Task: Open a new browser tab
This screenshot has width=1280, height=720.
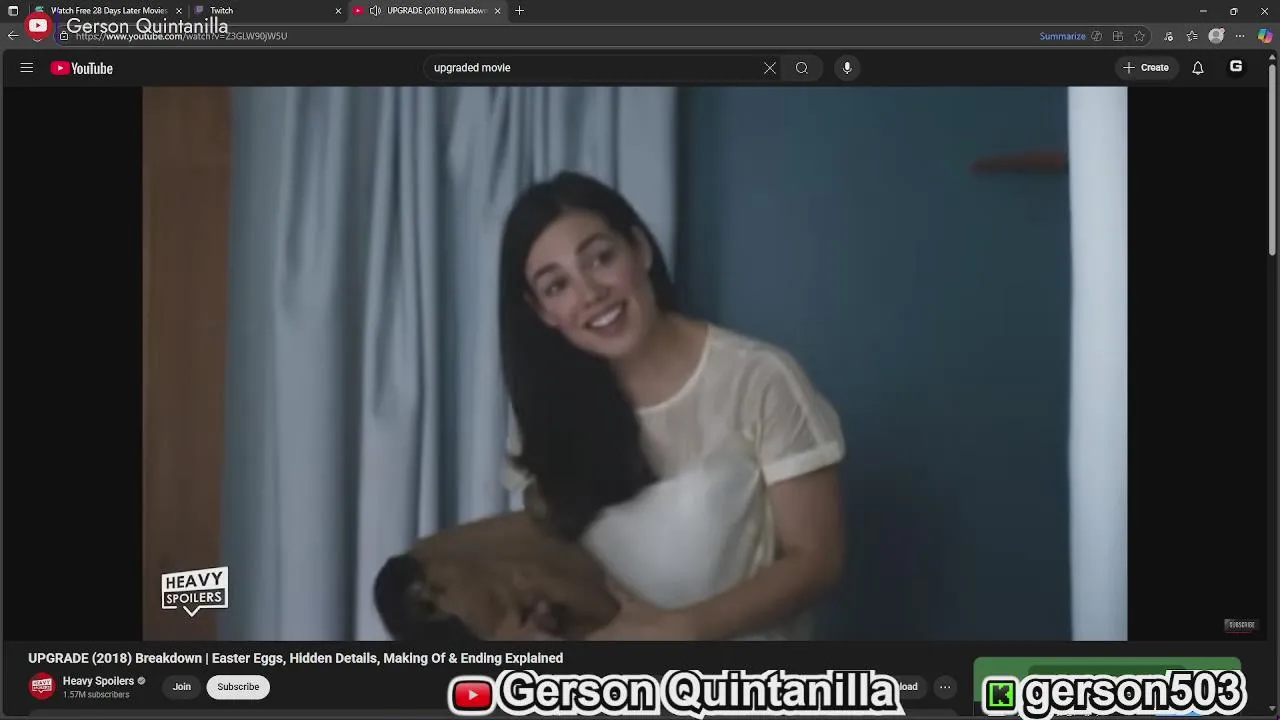Action: point(519,11)
